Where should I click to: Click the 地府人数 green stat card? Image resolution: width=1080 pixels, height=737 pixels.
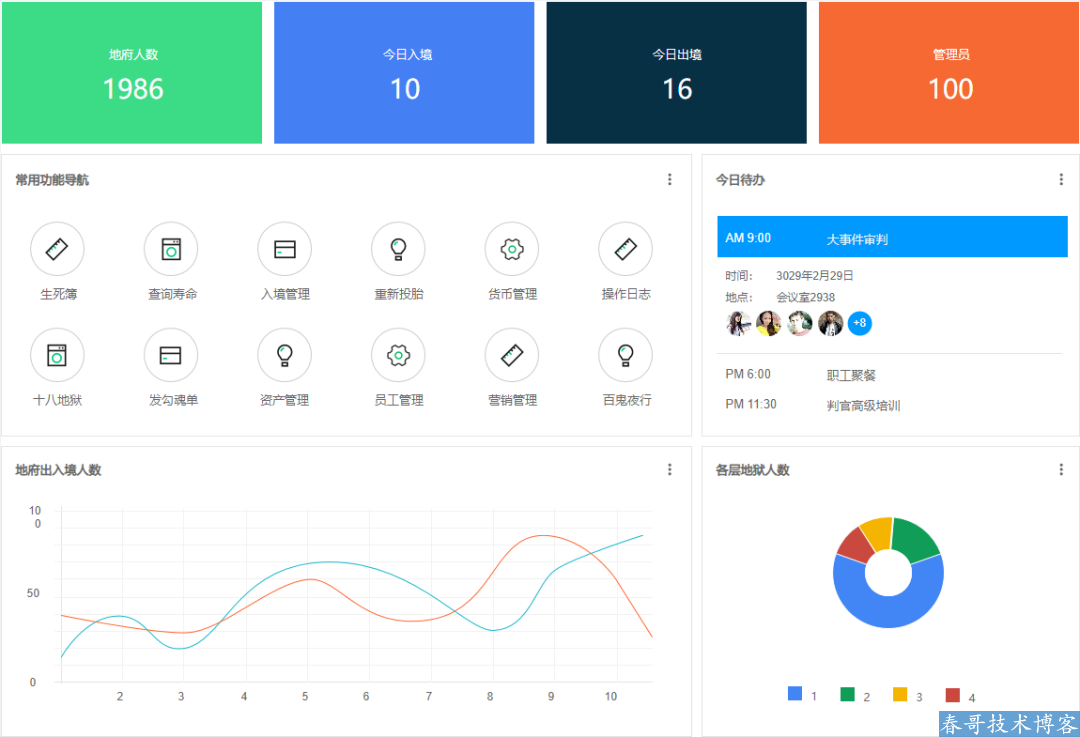coord(132,73)
